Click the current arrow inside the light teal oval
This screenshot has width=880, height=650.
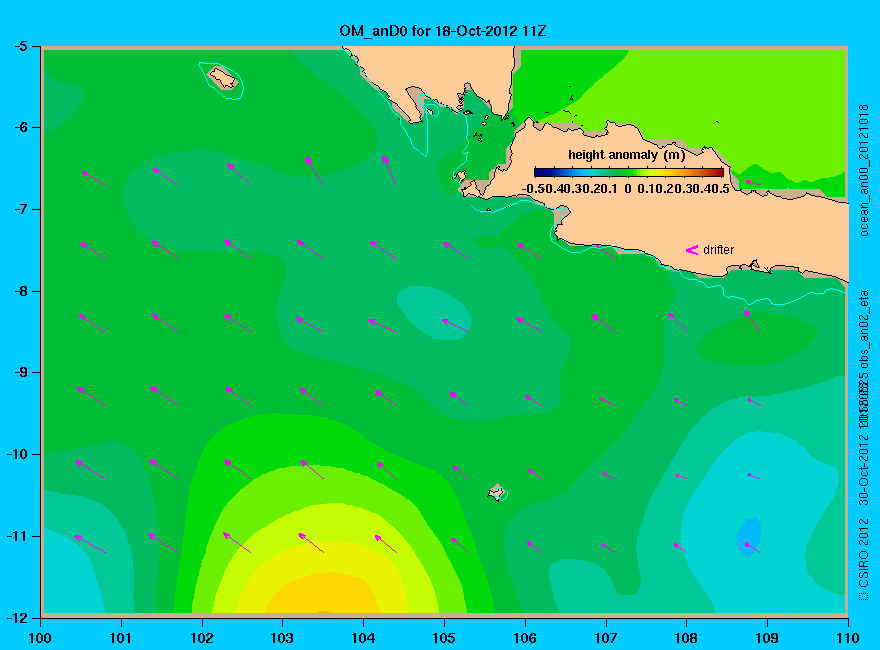[455, 326]
